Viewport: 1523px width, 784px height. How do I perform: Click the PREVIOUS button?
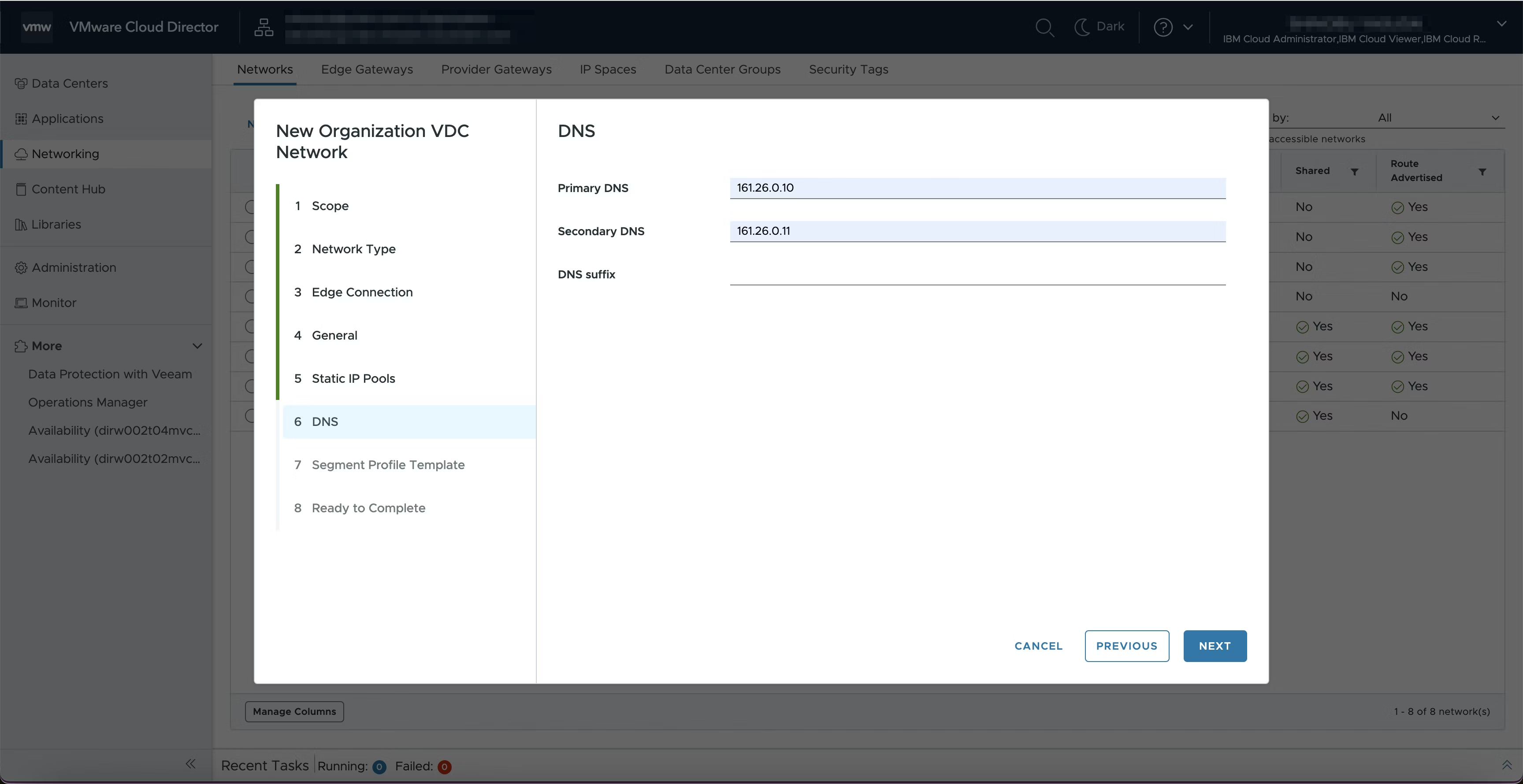(x=1126, y=646)
